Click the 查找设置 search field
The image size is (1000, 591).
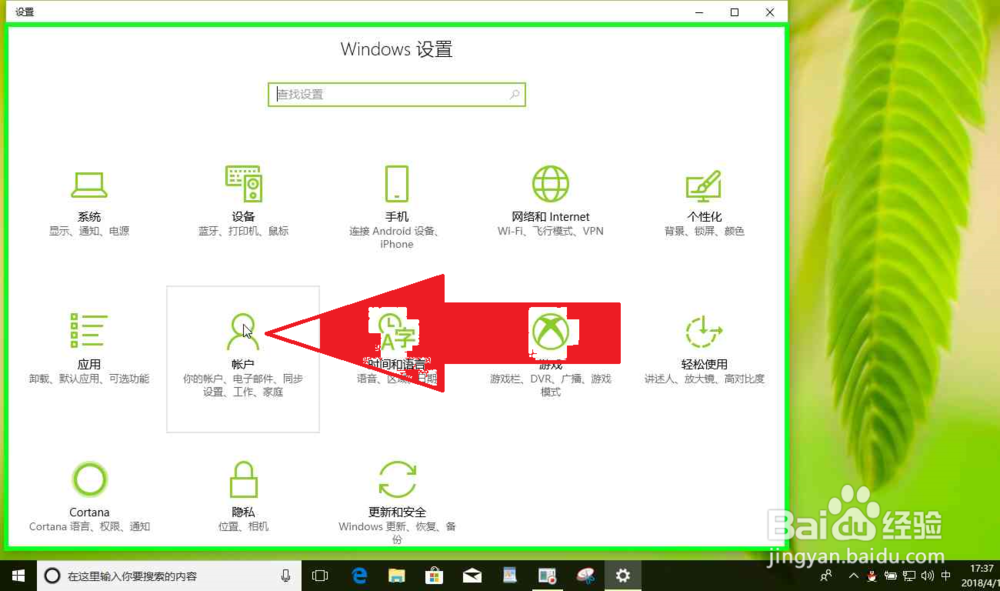pyautogui.click(x=396, y=93)
